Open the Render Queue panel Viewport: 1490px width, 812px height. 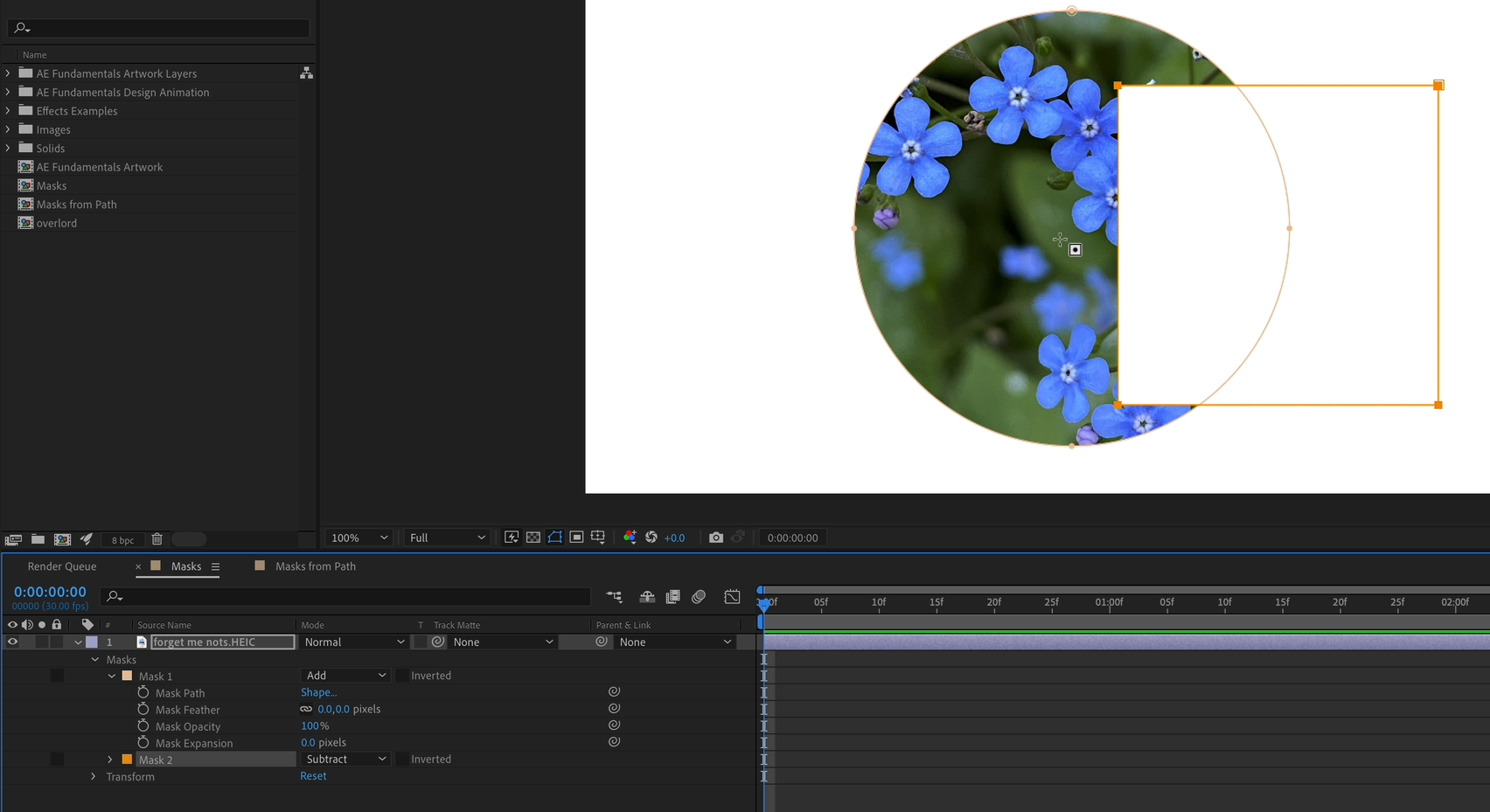(61, 566)
